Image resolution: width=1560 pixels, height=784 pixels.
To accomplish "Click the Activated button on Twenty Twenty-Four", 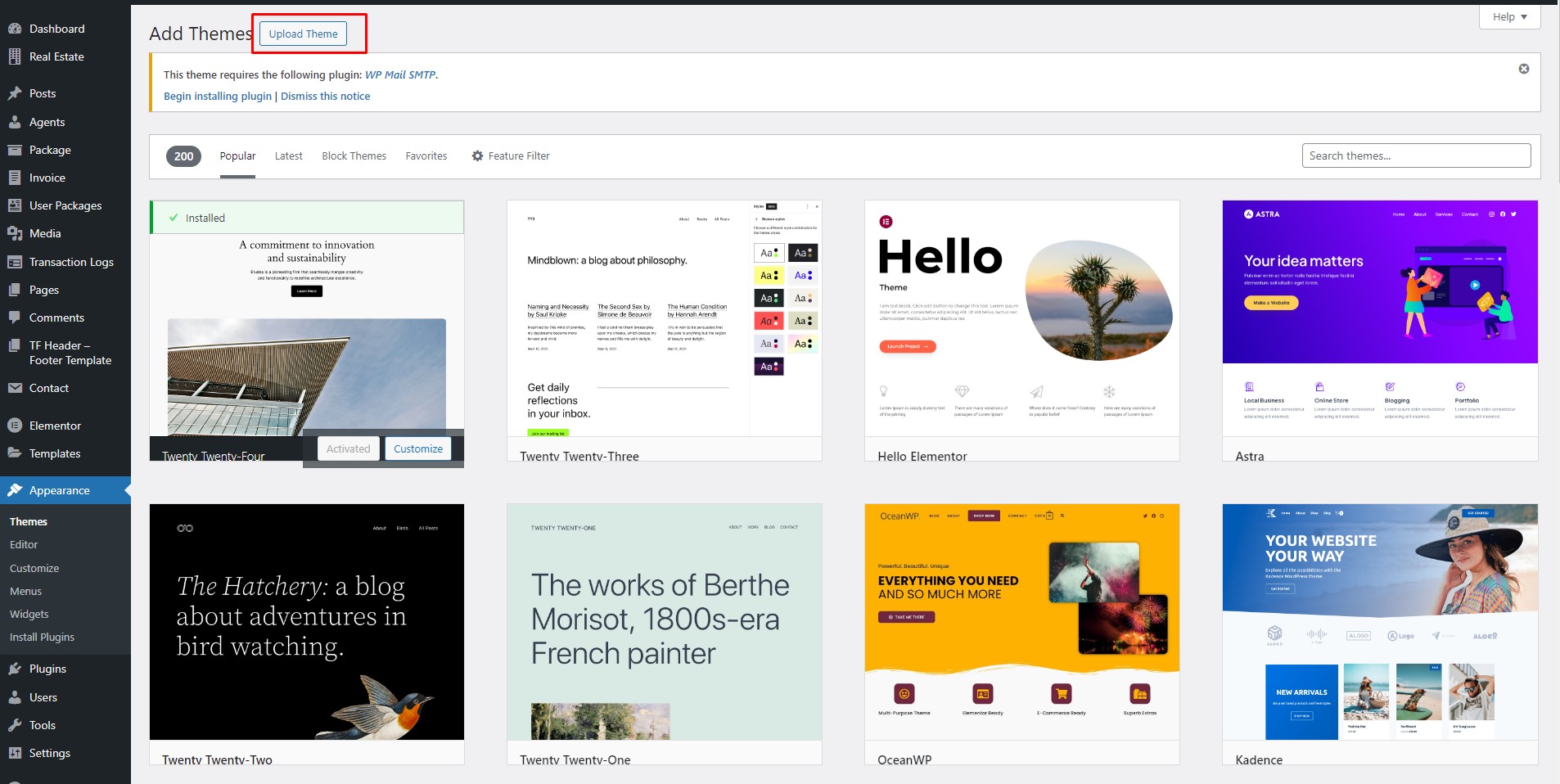I will coord(349,448).
